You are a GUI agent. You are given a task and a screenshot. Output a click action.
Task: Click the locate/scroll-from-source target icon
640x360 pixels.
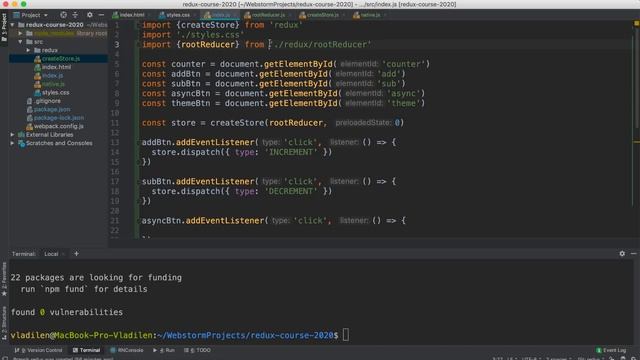coord(63,15)
